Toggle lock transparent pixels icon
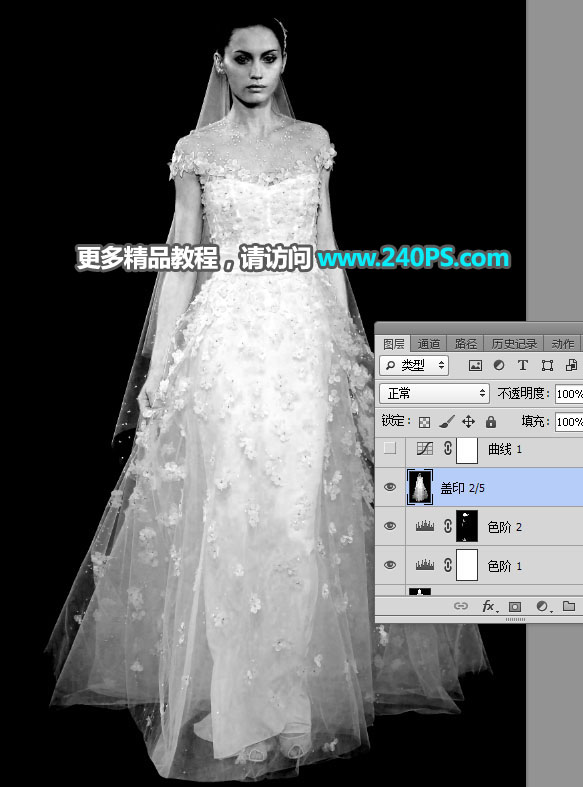This screenshot has height=787, width=583. click(424, 422)
